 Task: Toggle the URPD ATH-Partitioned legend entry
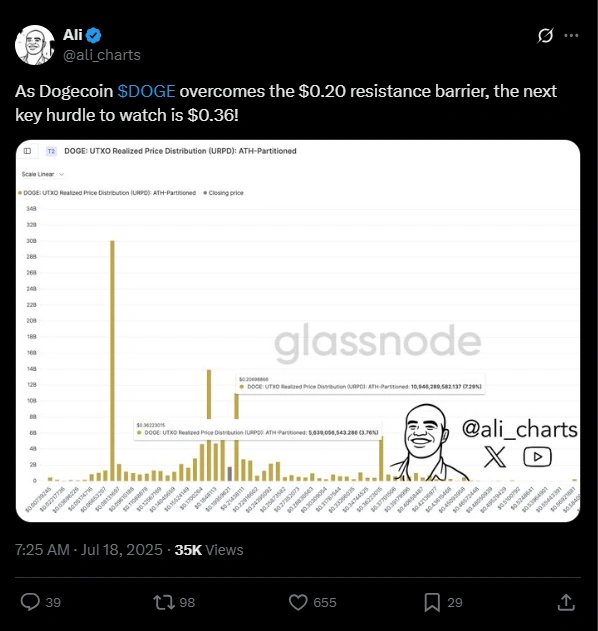point(107,193)
